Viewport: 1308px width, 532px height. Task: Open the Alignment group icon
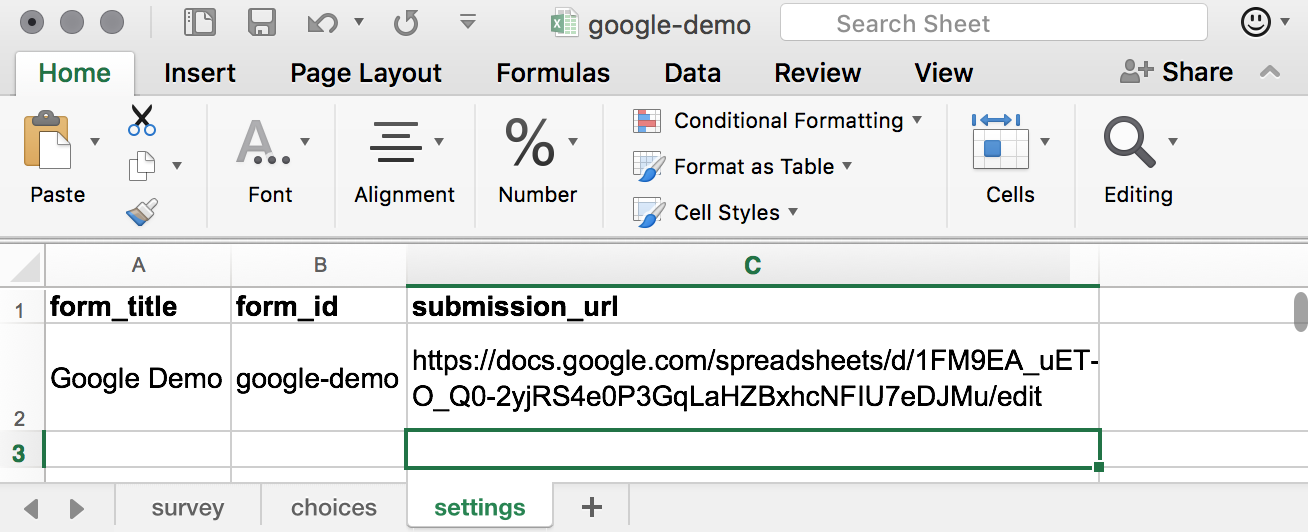(395, 142)
